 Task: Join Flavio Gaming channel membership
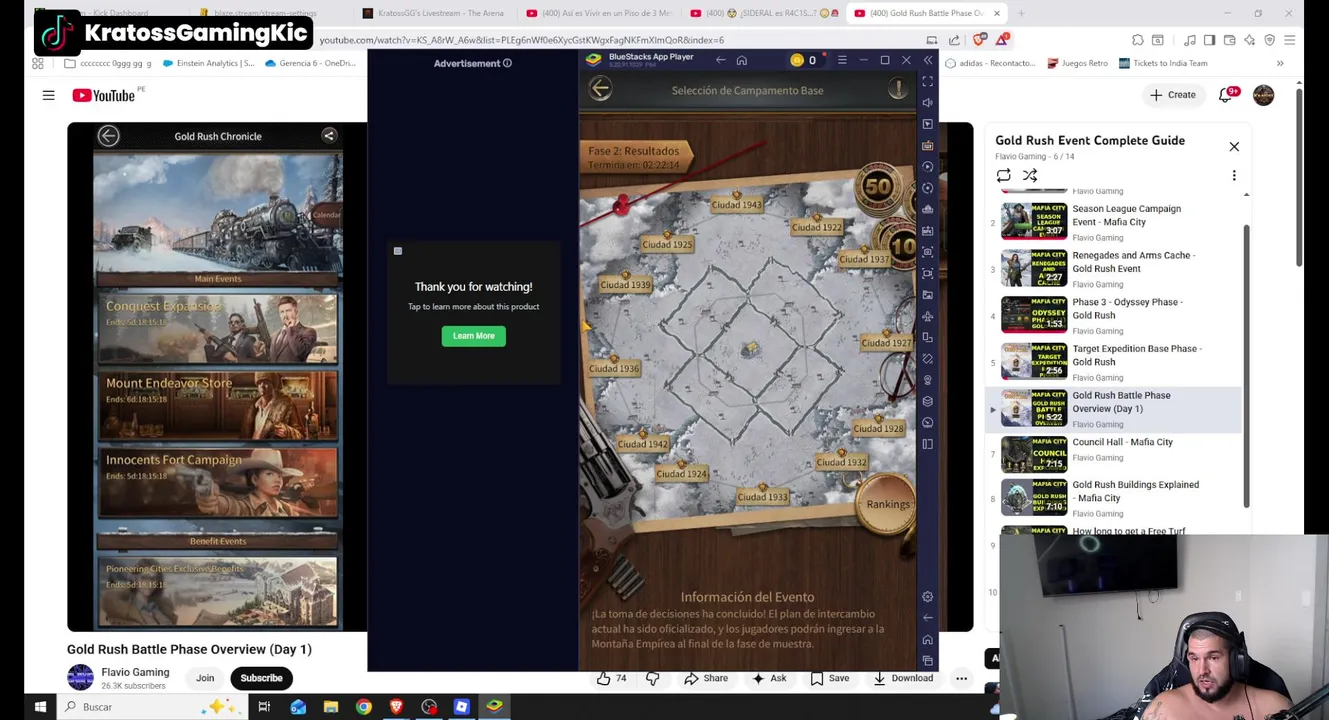(x=205, y=678)
